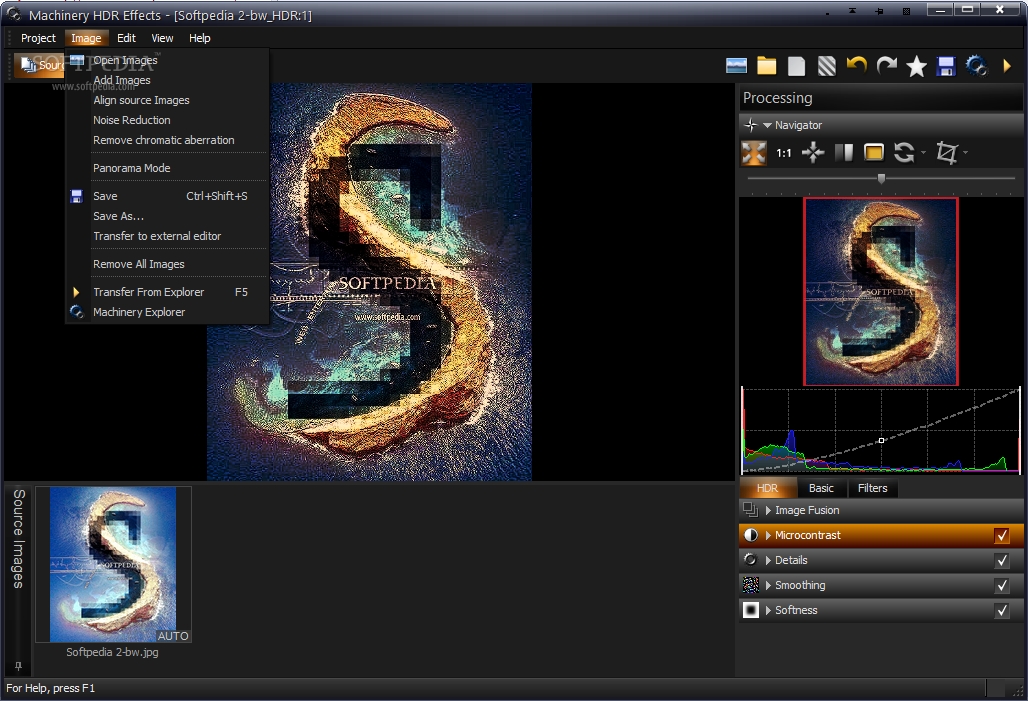
Task: Open the Project menu
Action: 38,38
